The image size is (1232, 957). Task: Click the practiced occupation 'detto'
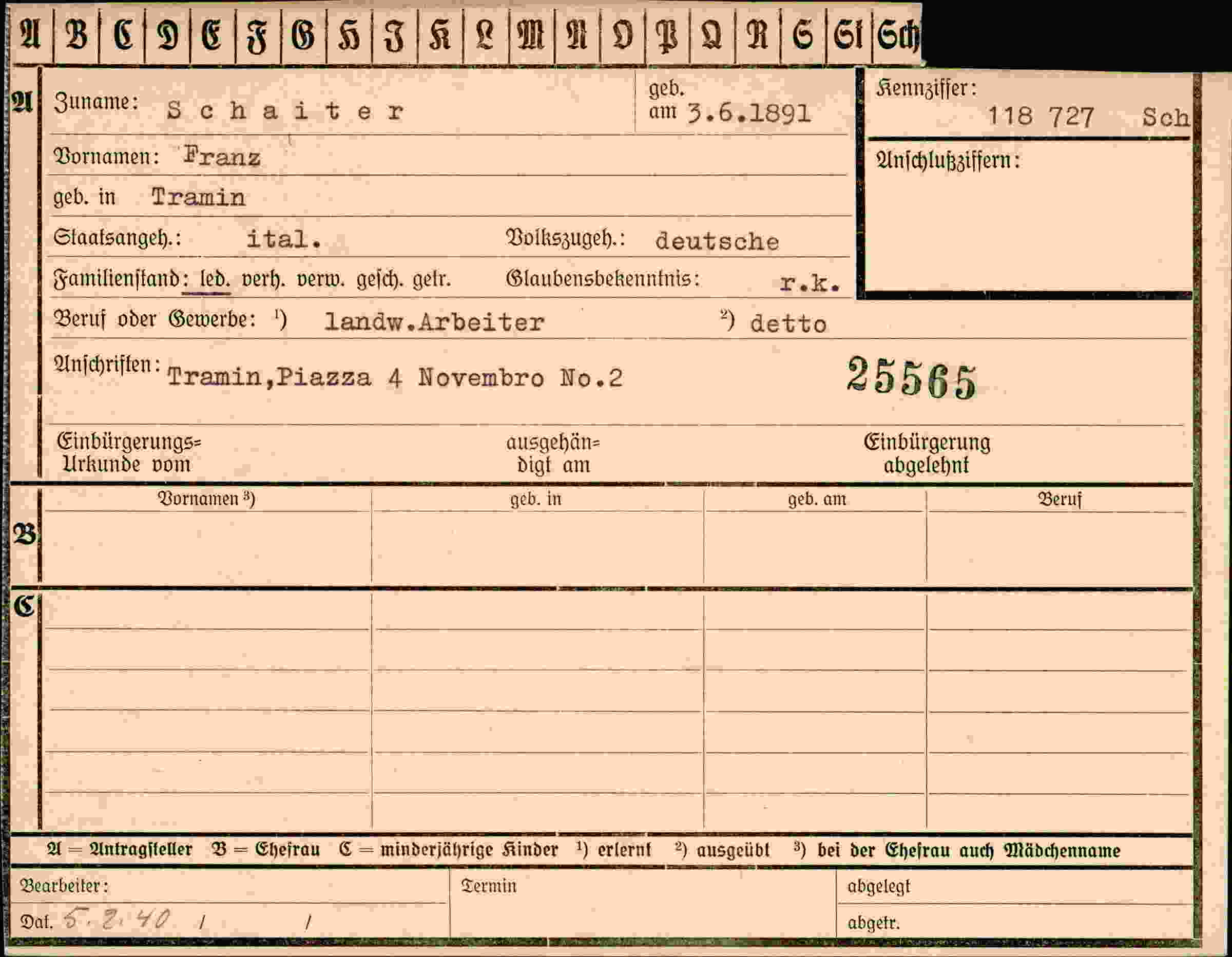tap(788, 324)
